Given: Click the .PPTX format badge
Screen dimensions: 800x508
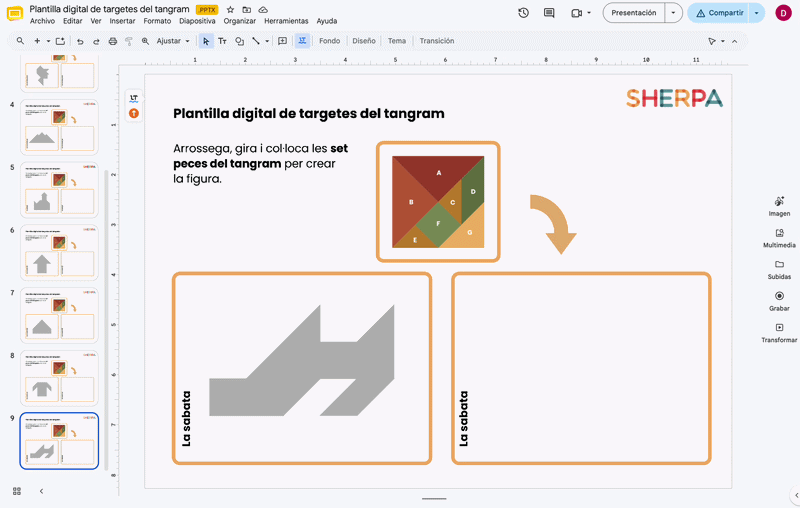Looking at the screenshot, I should 207,10.
